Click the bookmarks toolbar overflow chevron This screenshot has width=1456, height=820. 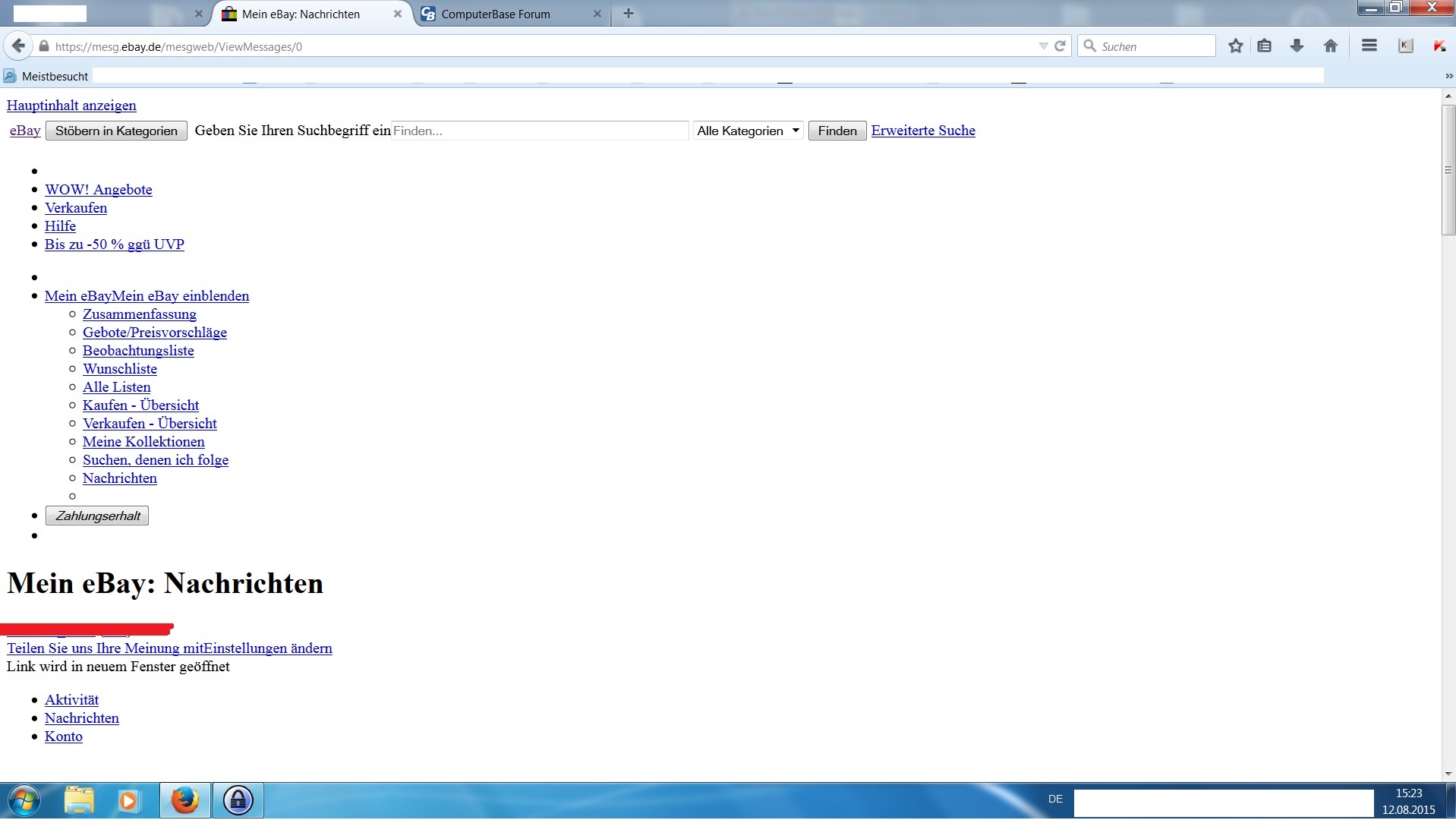coord(1448,76)
